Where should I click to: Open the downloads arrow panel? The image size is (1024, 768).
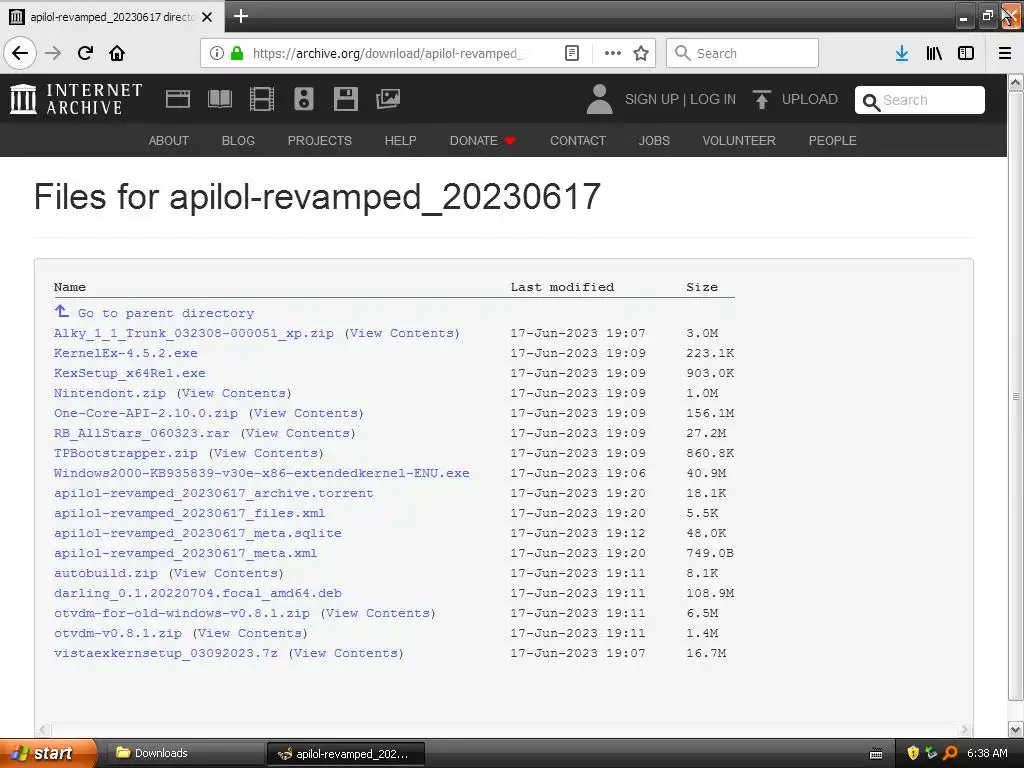902,53
